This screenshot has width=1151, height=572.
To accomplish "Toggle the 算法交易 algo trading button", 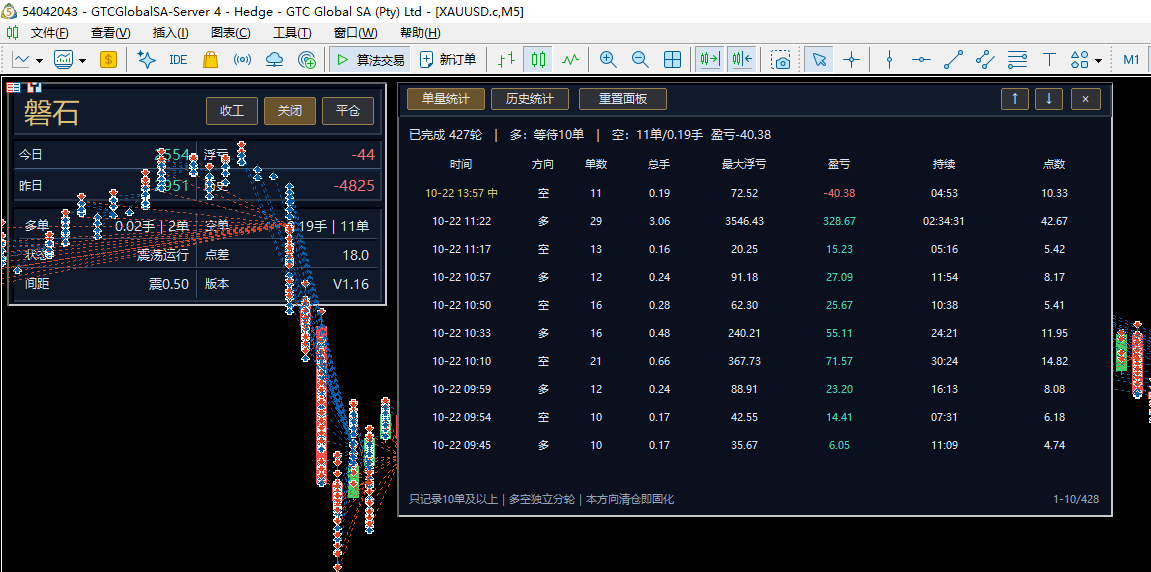I will click(x=370, y=59).
